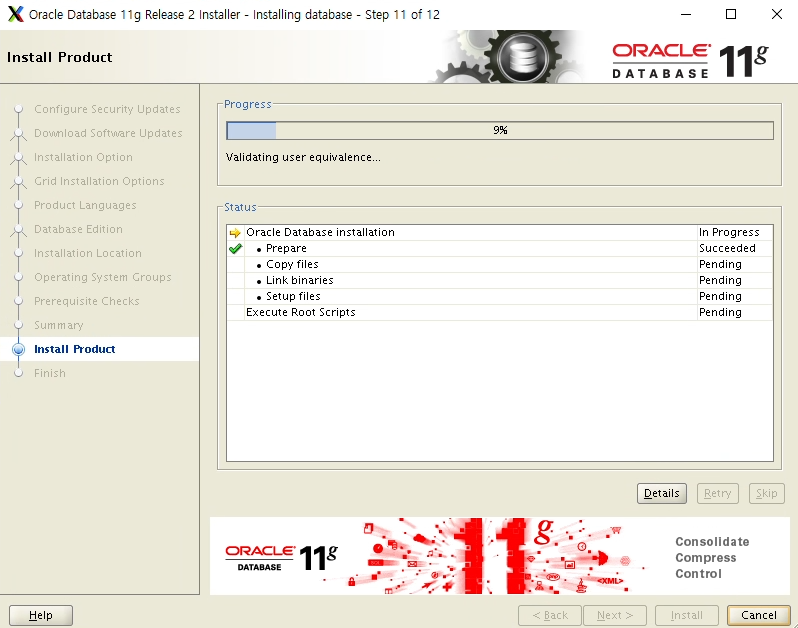This screenshot has height=628, width=798.
Task: Click the yellow arrow in-progress icon
Action: (235, 233)
